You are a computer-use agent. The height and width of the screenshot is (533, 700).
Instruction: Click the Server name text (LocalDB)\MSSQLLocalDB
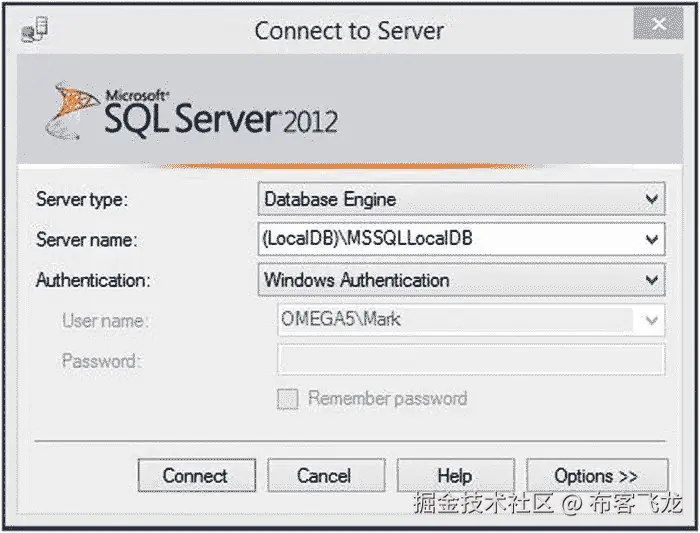pos(367,238)
